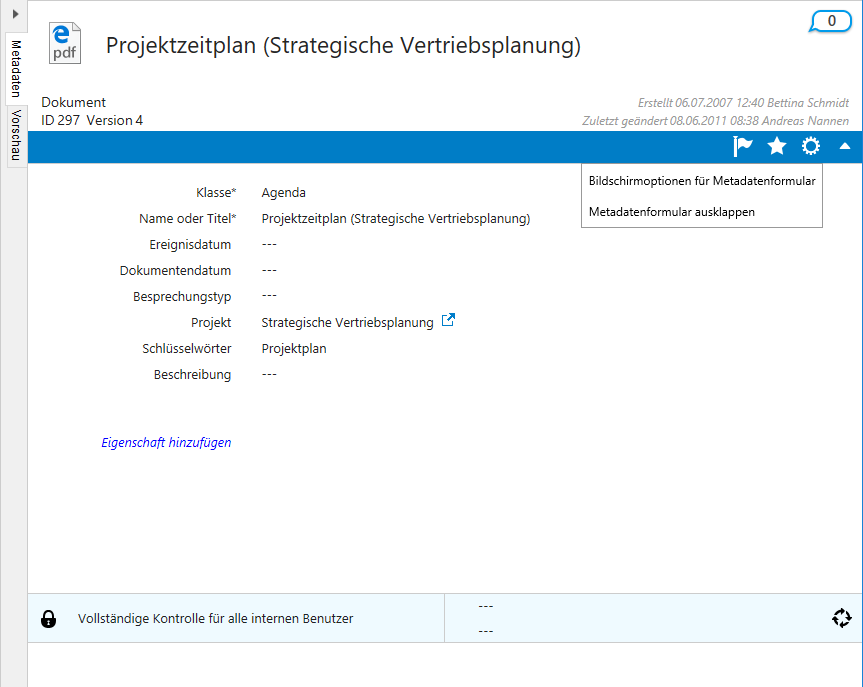Viewport: 863px width, 687px height.
Task: Choose Bildschirmoptionen für Metadatenformular
Action: click(702, 181)
